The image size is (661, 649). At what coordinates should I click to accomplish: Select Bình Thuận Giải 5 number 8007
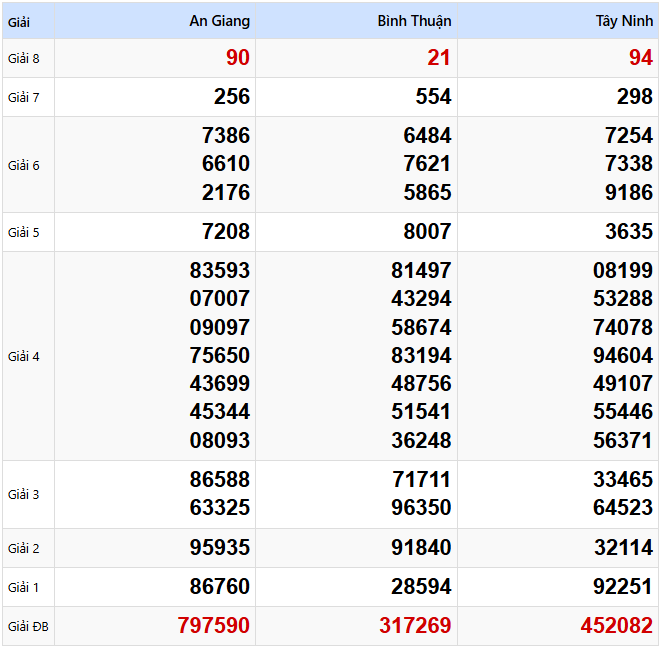[x=426, y=232]
